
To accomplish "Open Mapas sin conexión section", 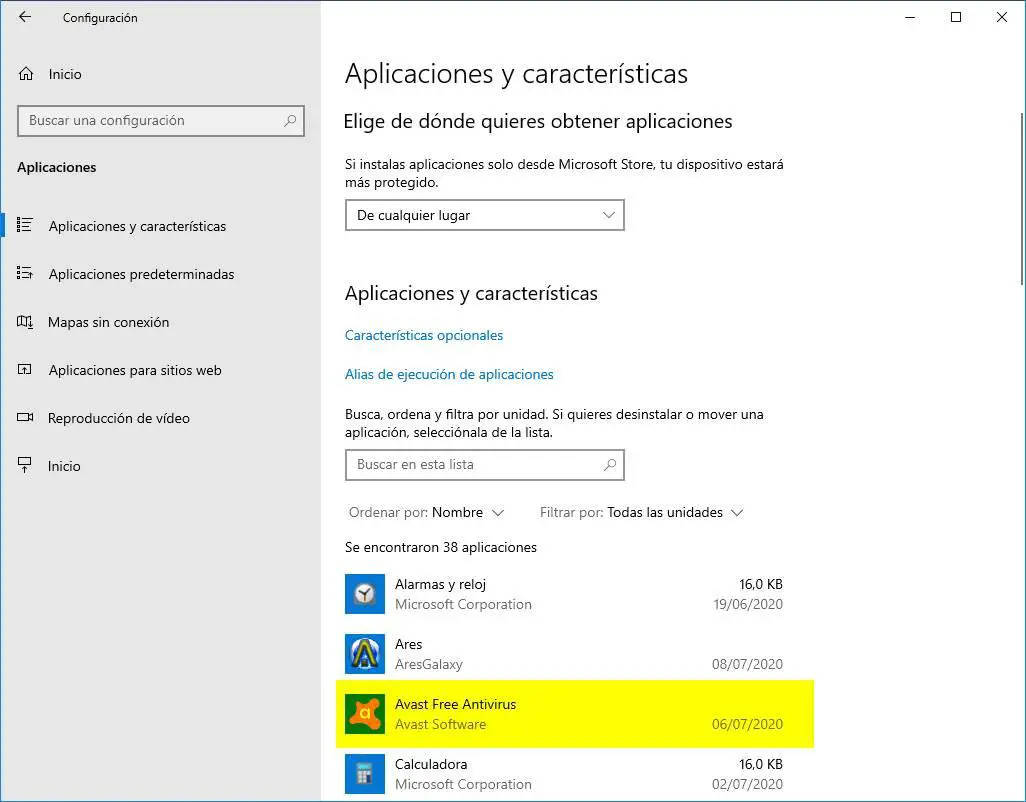I will pos(109,322).
